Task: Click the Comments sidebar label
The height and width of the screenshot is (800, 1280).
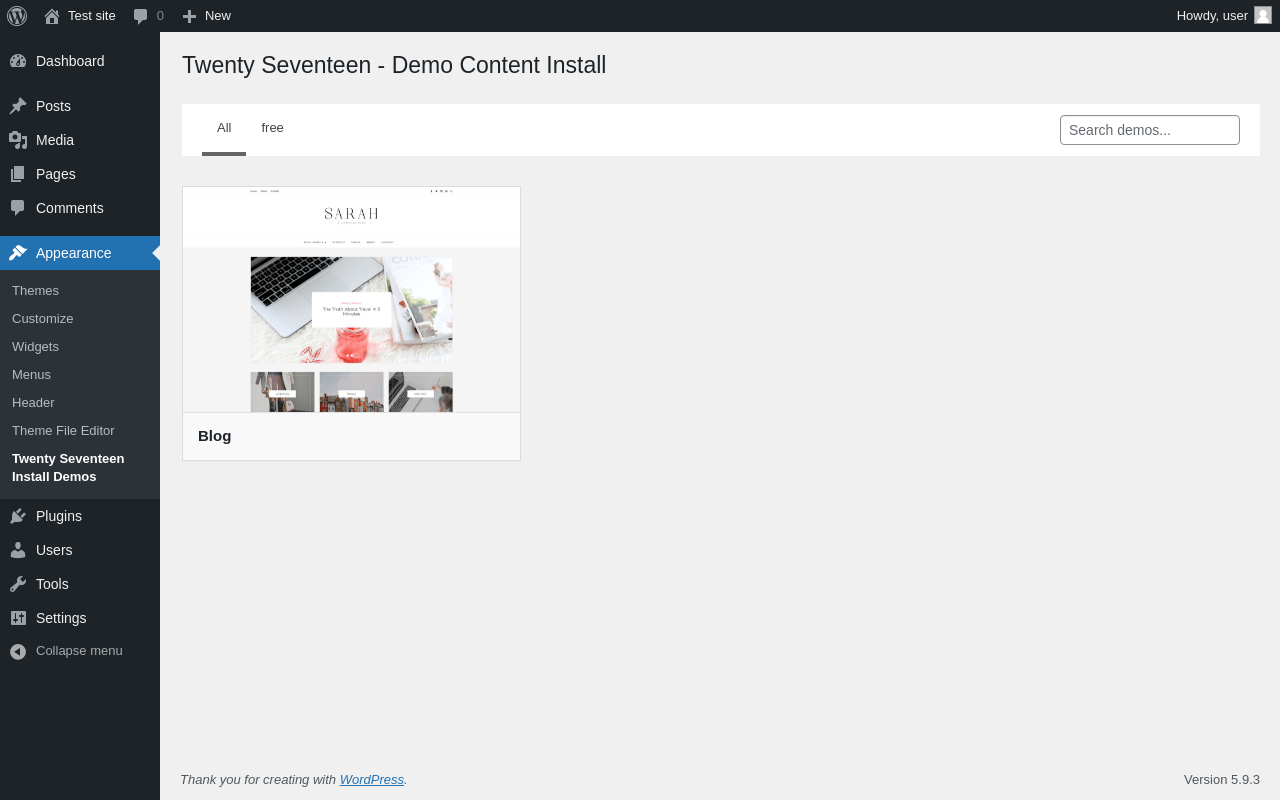Action: 70,208
